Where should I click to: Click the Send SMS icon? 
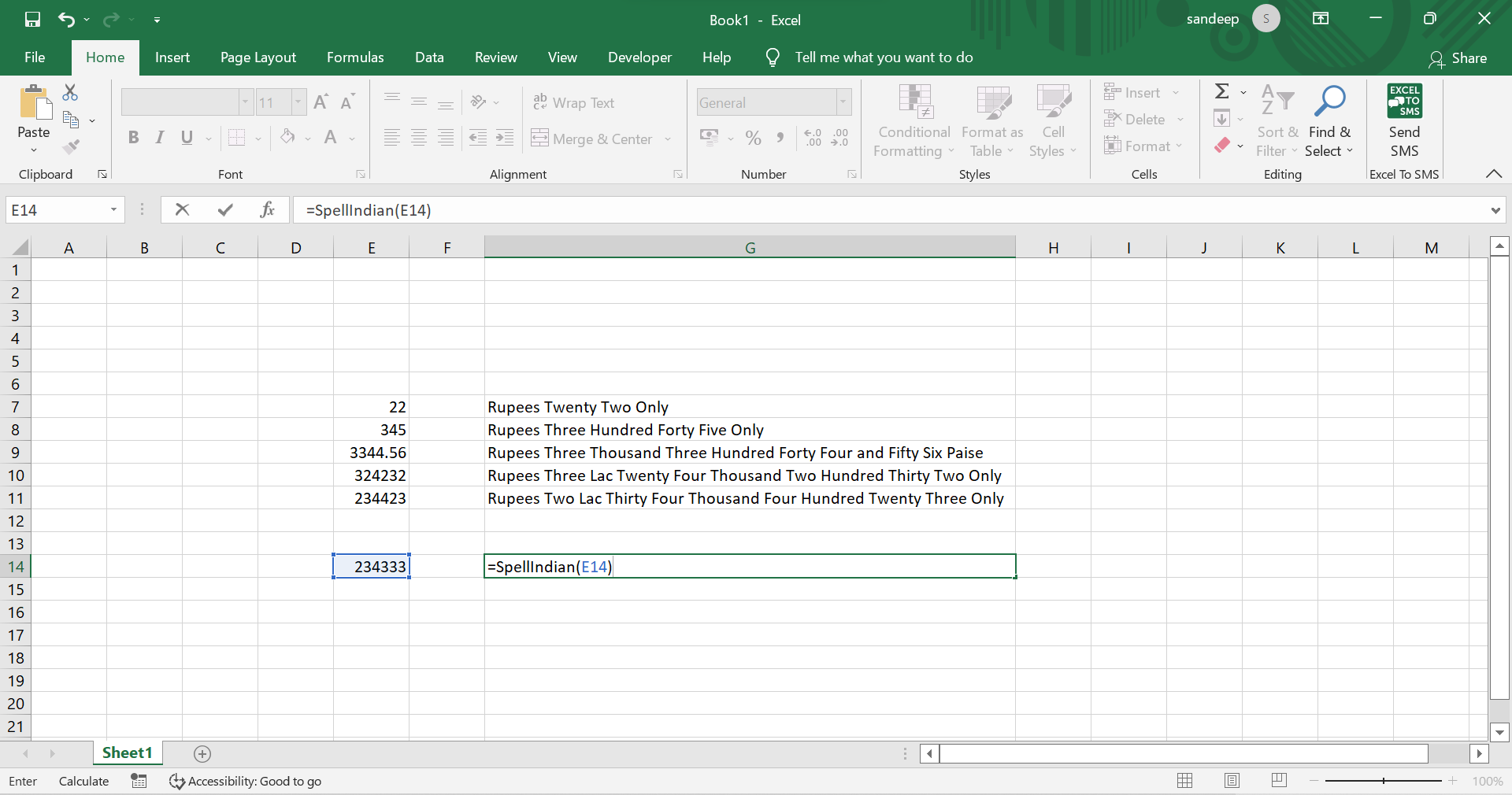tap(1404, 120)
